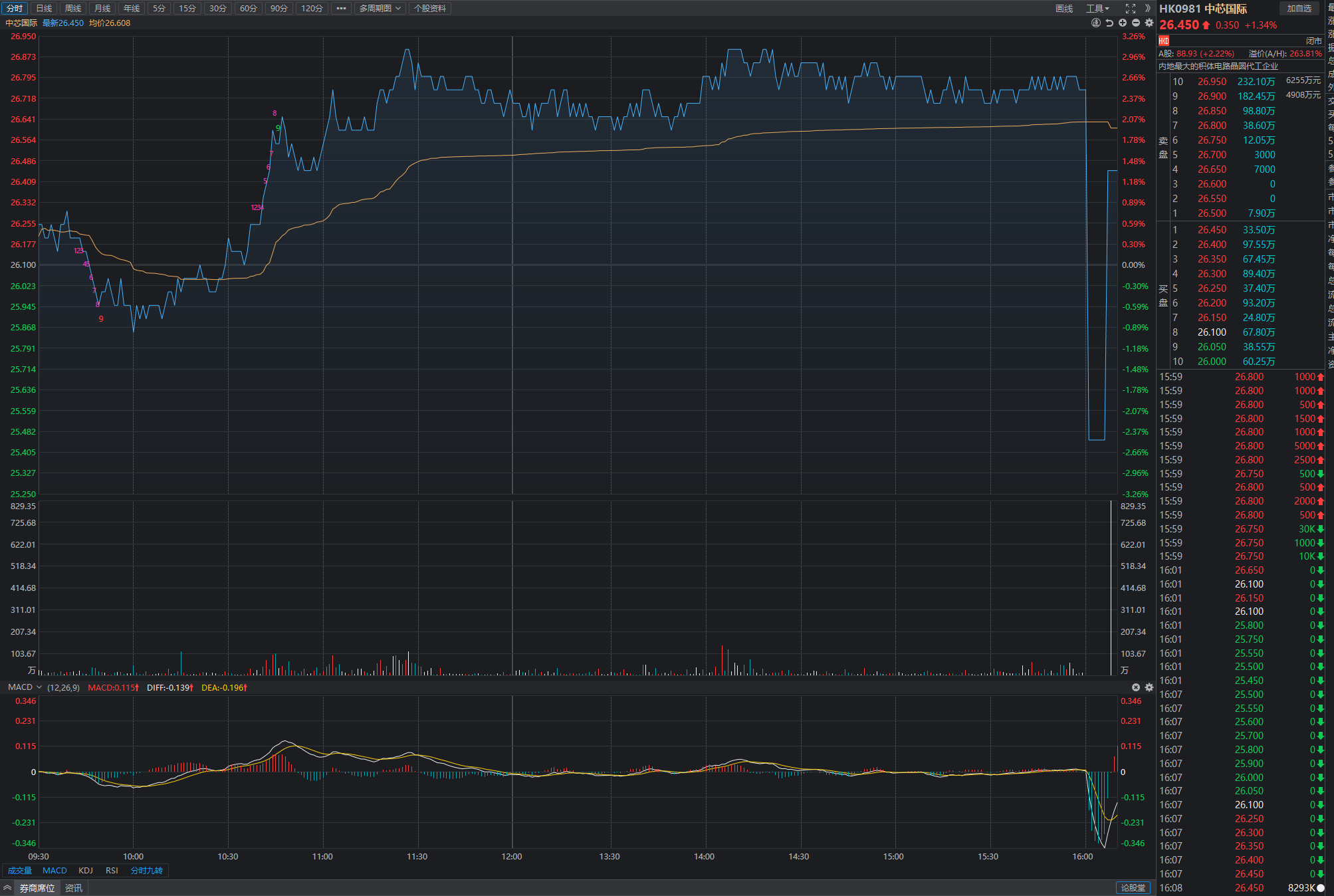Toggle the 分时九转 indicator
Viewport: 1334px width, 896px height.
click(x=146, y=871)
